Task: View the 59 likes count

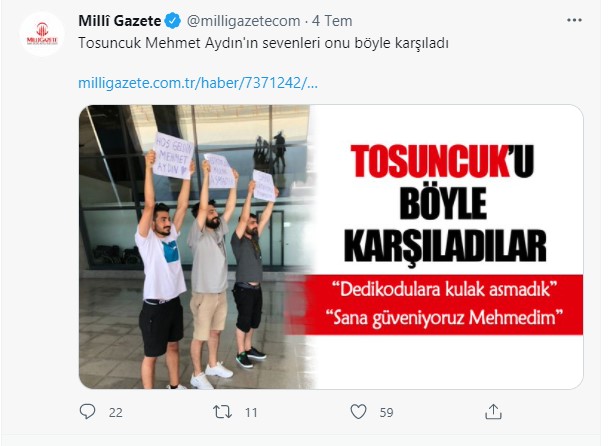Action: pos(386,412)
